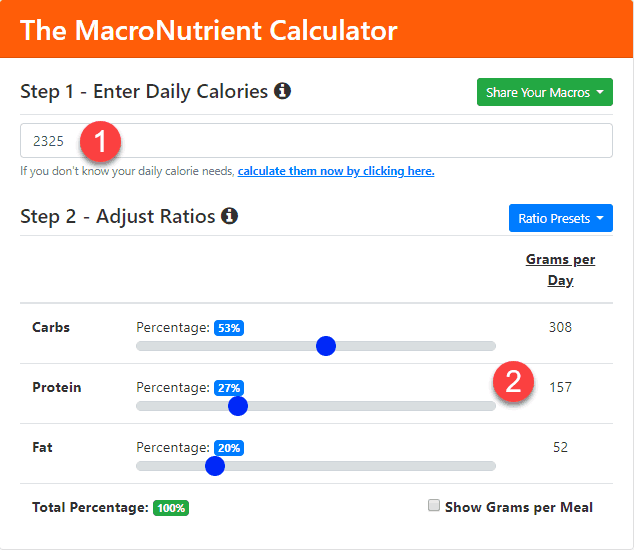Click the Protein 27% percentage badge
Screen dimensions: 634x550
click(x=229, y=387)
